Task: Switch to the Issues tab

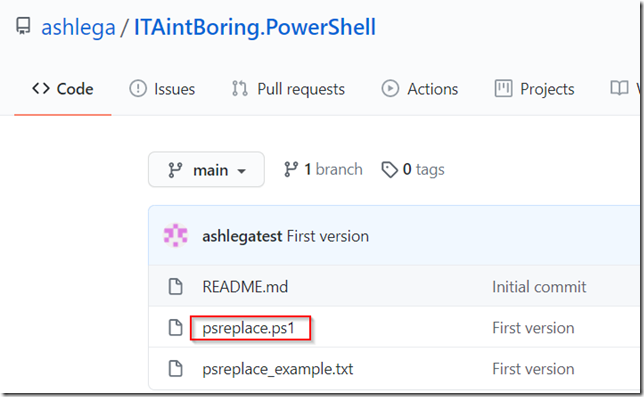Action: click(162, 89)
